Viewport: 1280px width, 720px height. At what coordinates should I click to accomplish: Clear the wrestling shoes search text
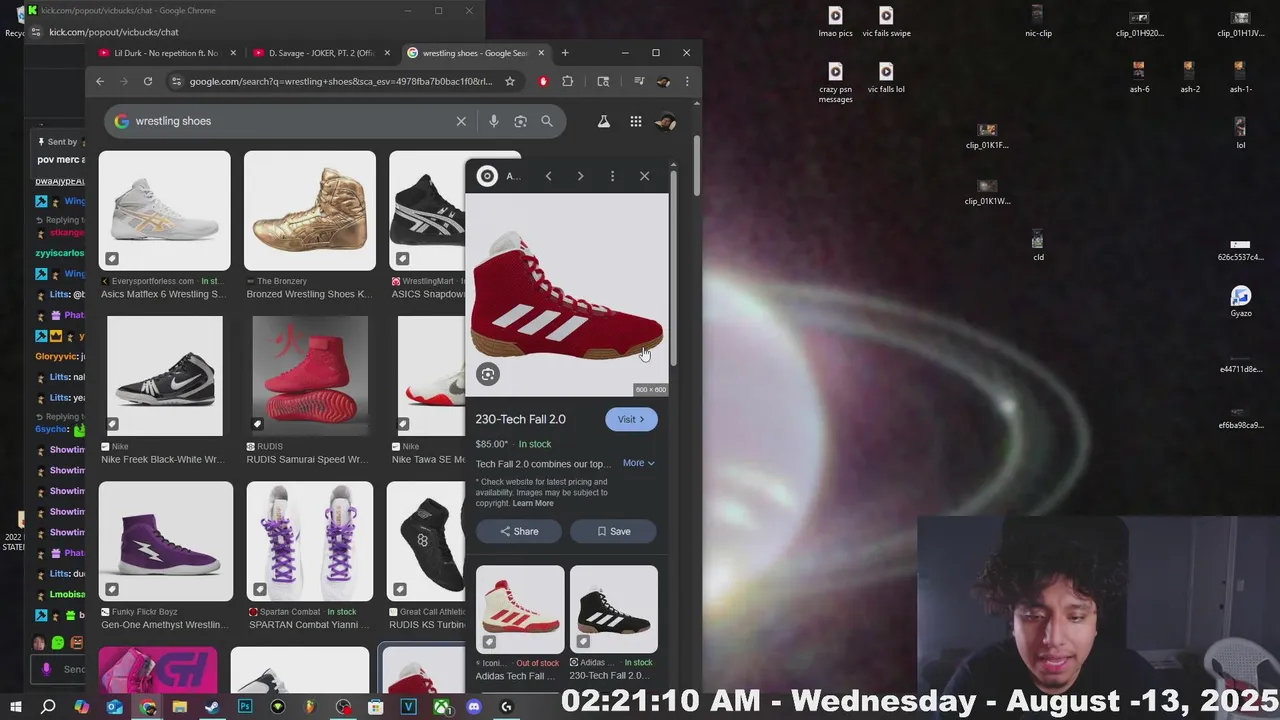click(x=461, y=121)
